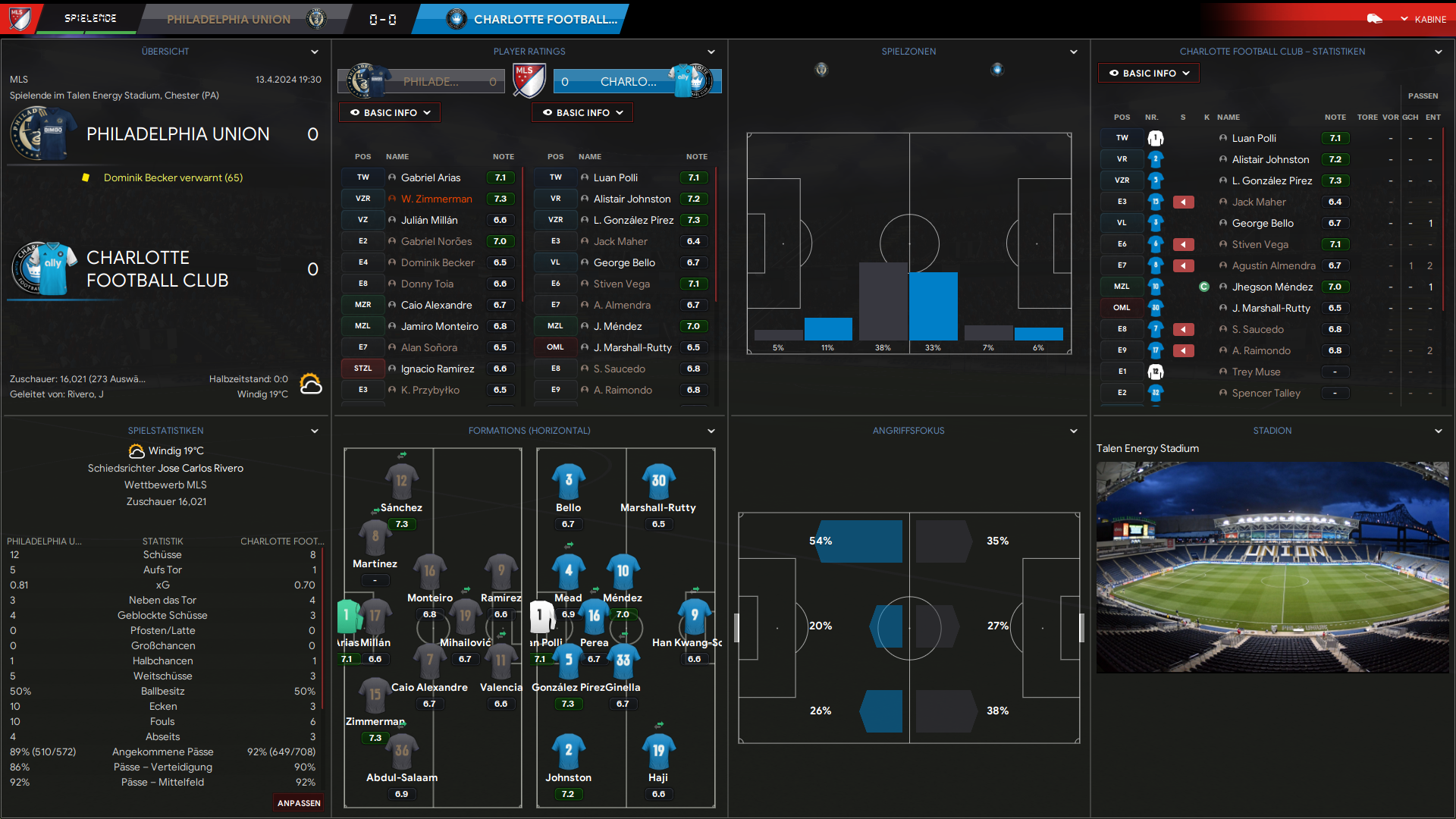Open the Übersicht panel dropdown
1456x819 pixels.
pos(314,52)
